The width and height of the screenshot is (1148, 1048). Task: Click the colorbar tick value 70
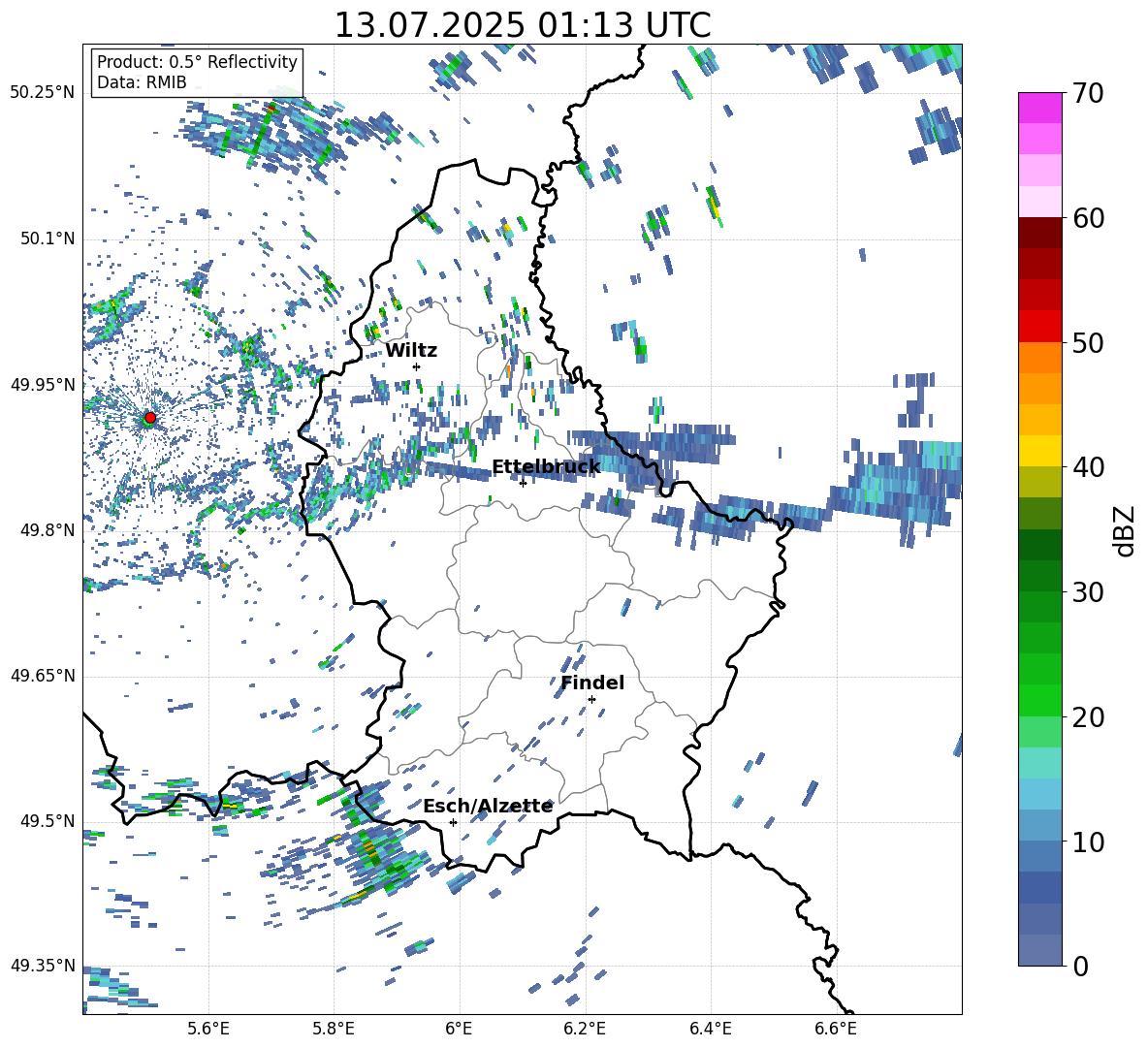pos(1088,94)
